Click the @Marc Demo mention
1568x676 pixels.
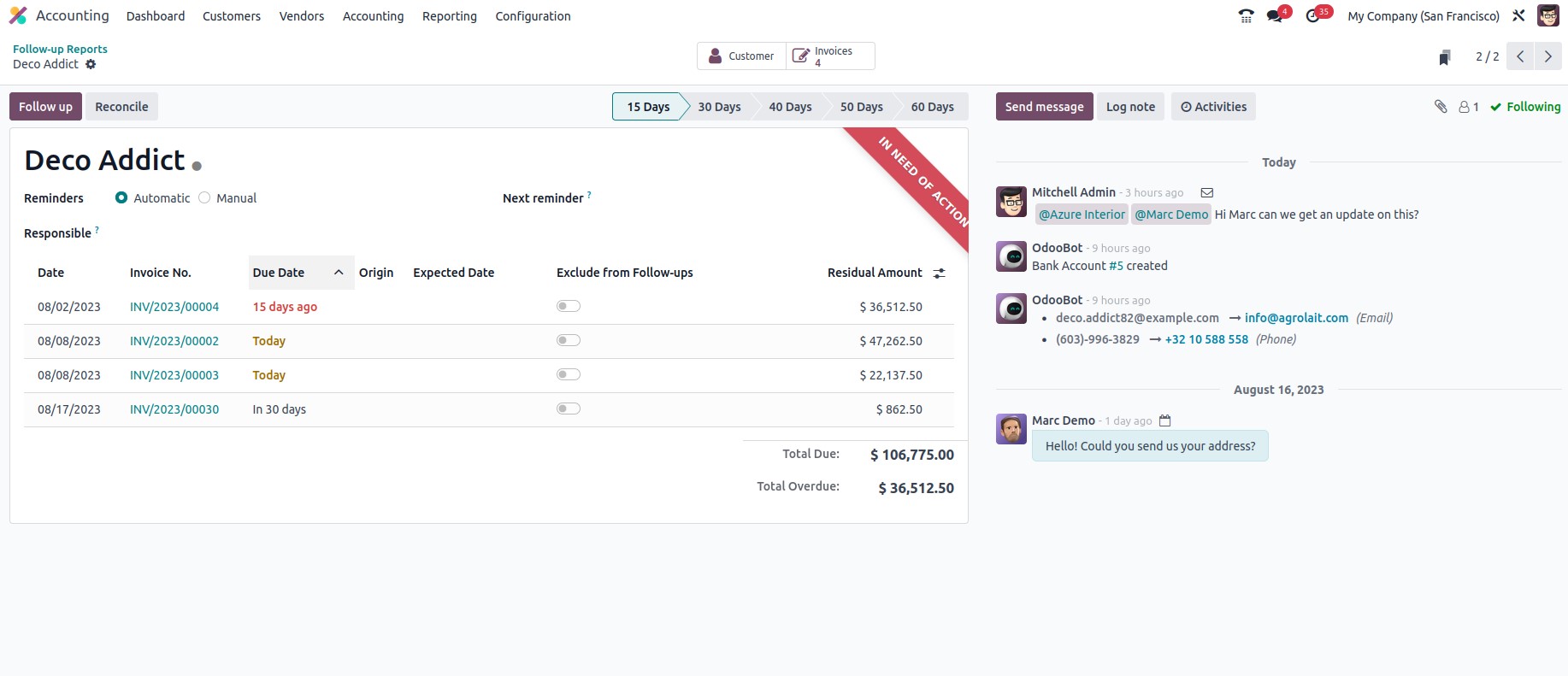point(1171,215)
